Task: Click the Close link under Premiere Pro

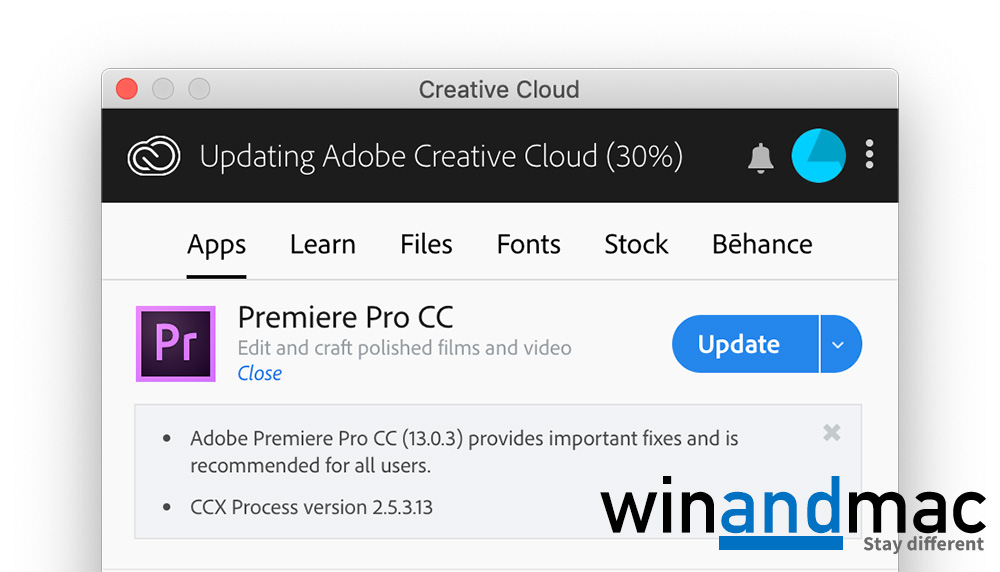Action: pyautogui.click(x=259, y=373)
